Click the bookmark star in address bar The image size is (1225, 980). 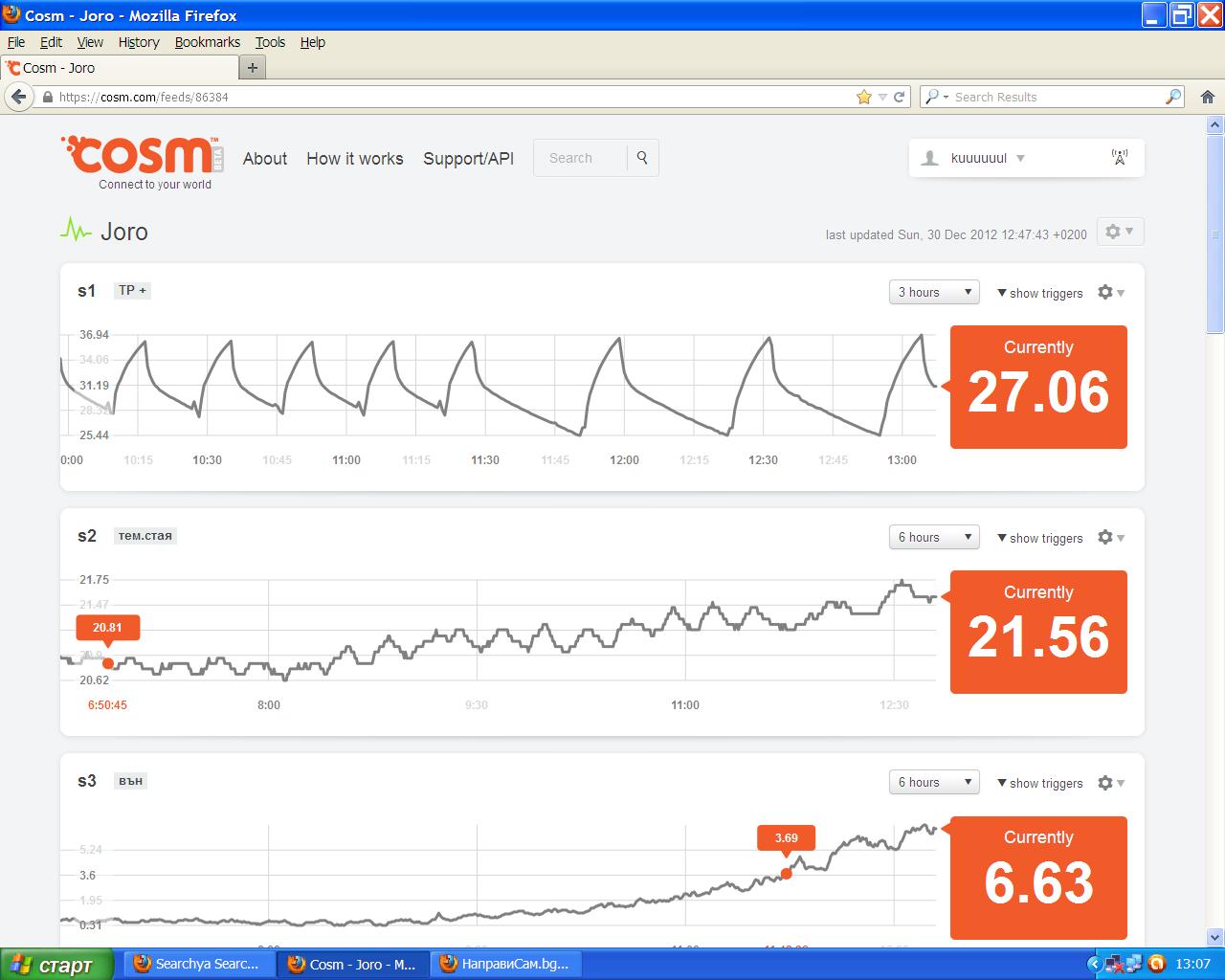864,97
